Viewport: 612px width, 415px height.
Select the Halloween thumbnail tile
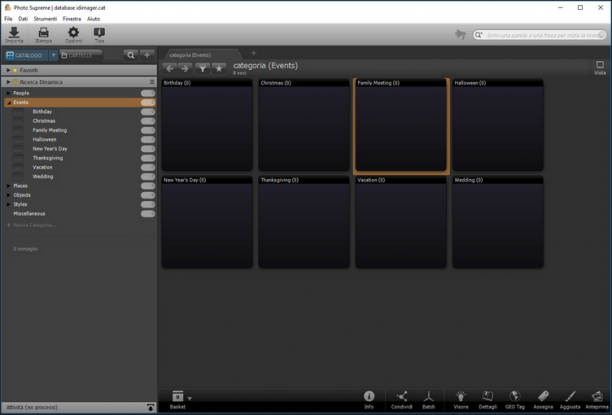click(x=498, y=125)
